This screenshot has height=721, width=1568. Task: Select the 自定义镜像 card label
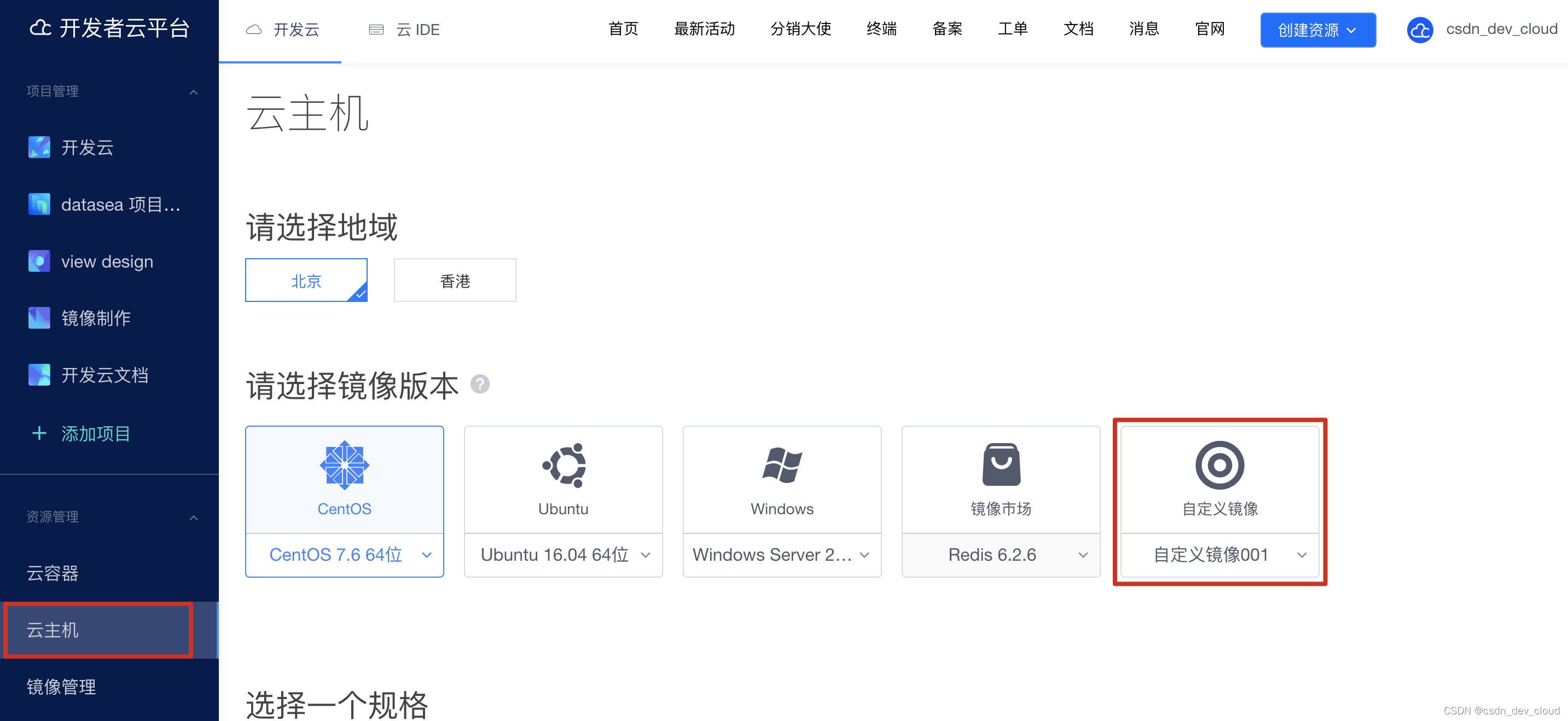pyautogui.click(x=1220, y=509)
